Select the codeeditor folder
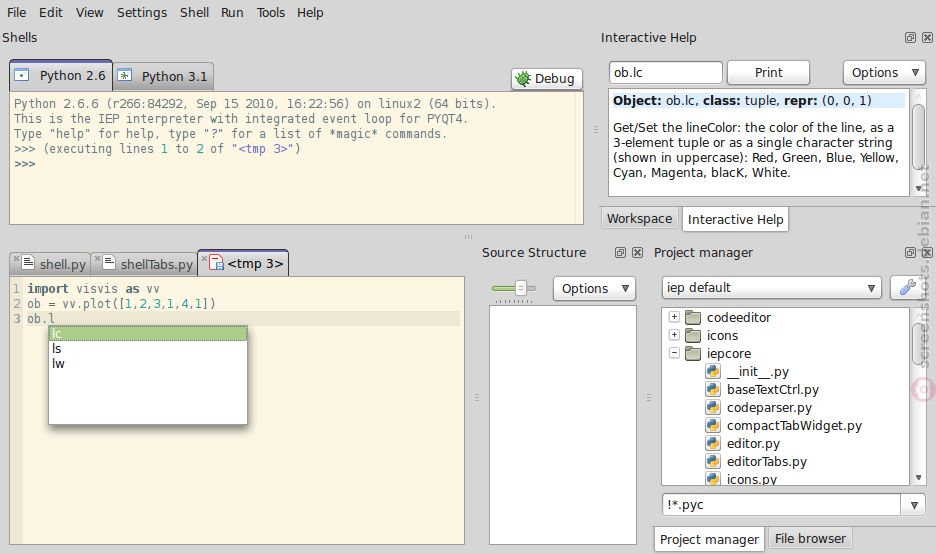 [738, 318]
